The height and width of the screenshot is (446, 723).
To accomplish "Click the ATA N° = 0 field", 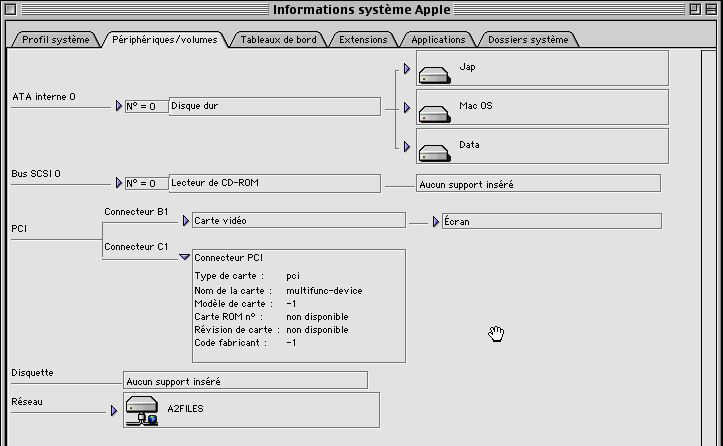I will pyautogui.click(x=146, y=107).
